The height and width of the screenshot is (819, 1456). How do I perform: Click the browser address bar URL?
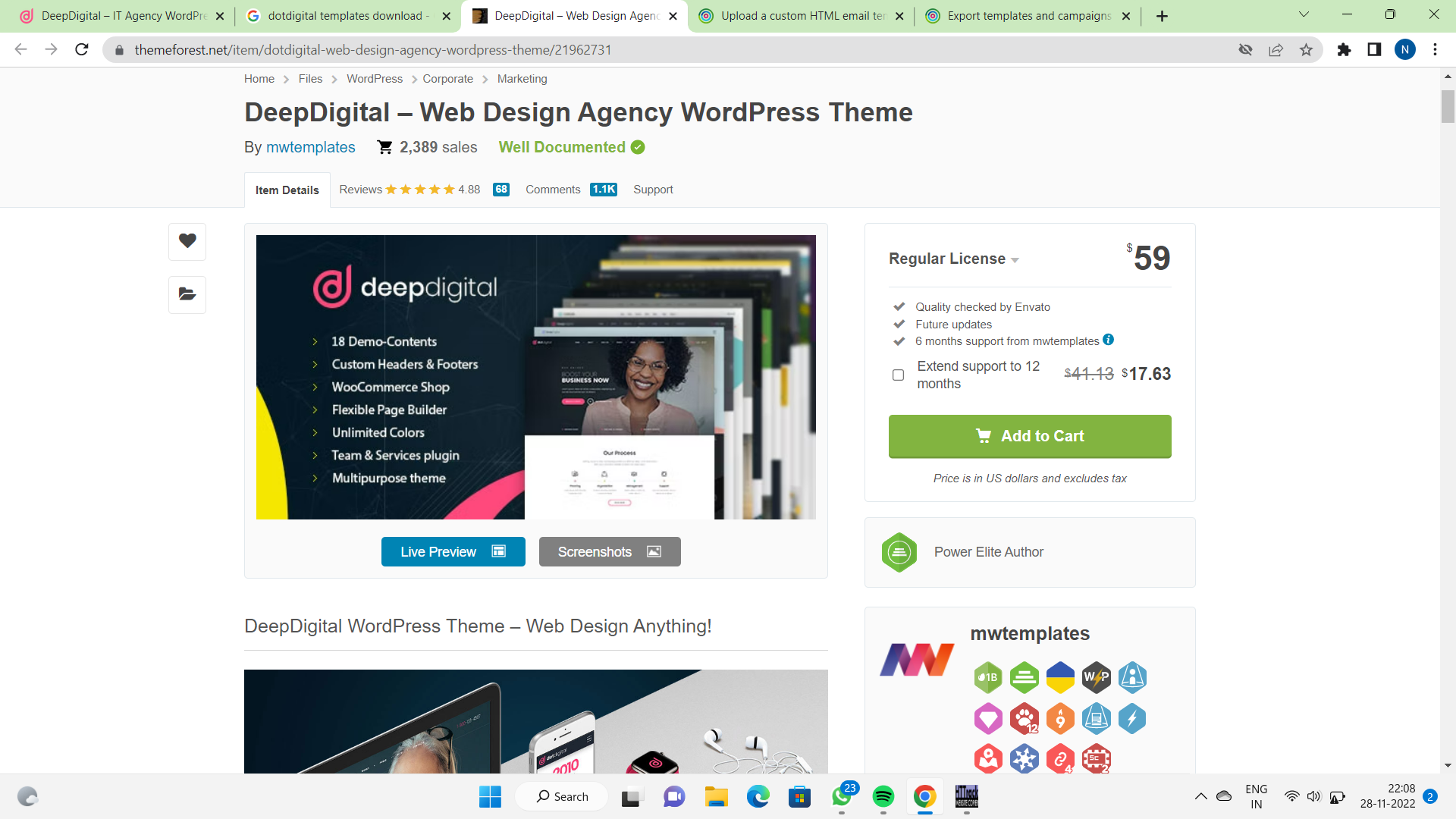point(373,49)
